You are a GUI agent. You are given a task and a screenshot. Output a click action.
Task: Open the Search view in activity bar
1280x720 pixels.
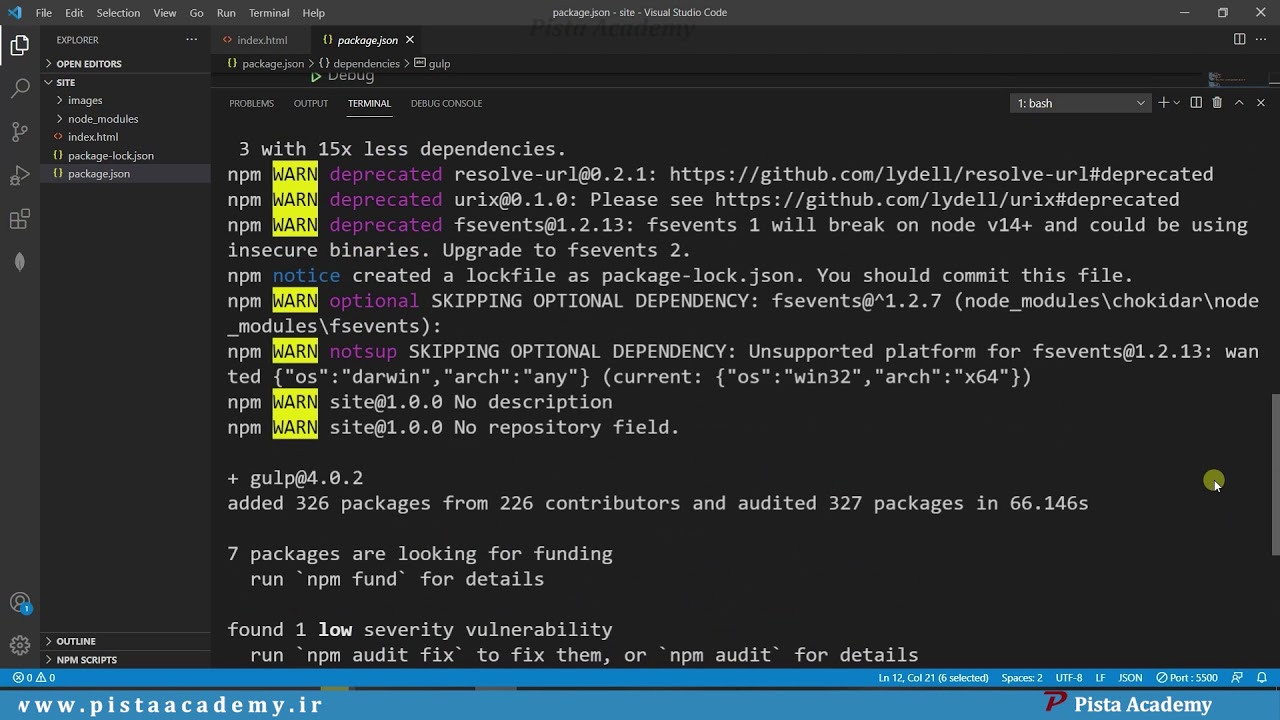point(20,88)
